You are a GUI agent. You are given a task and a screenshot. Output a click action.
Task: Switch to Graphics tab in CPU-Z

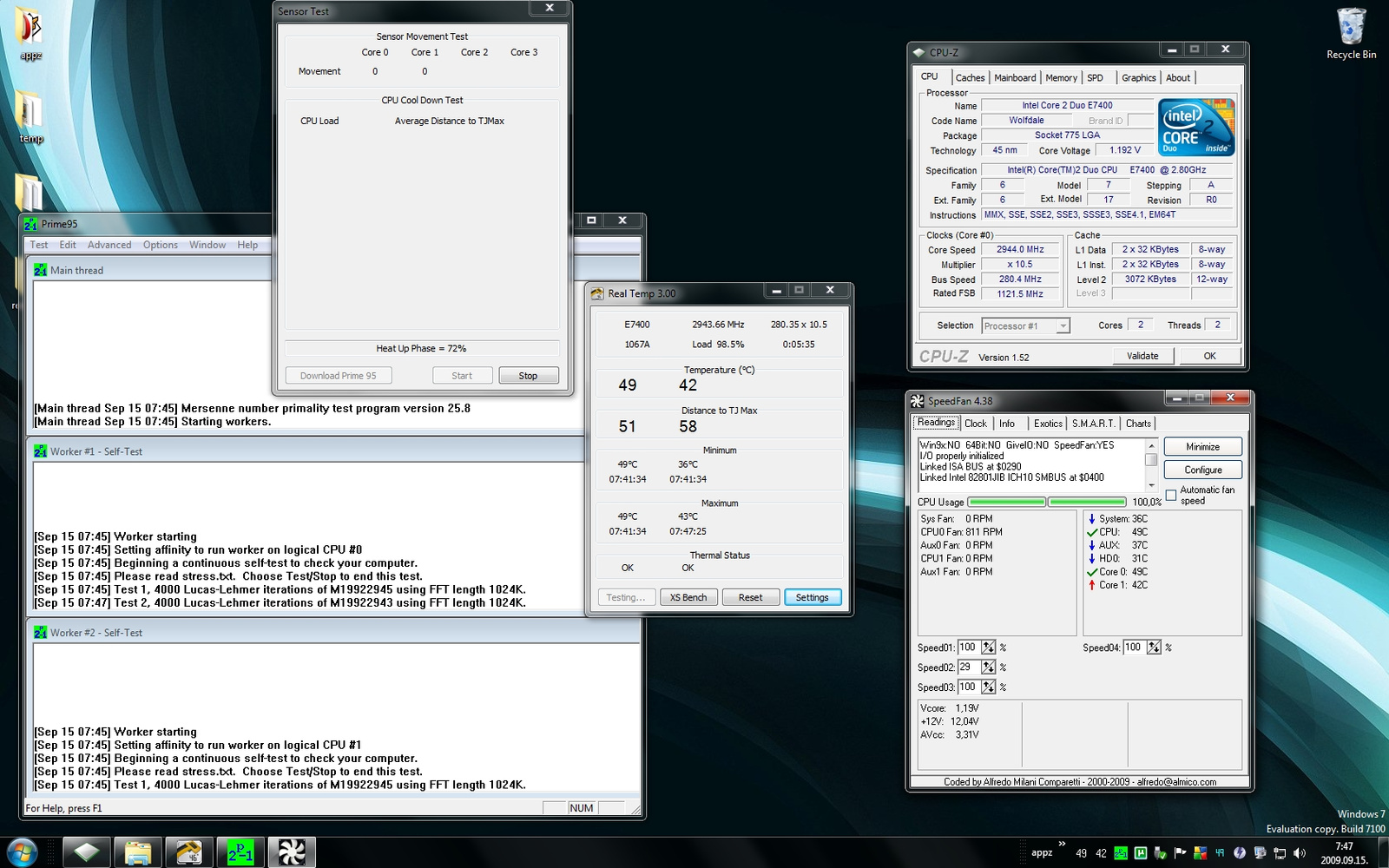[1139, 78]
